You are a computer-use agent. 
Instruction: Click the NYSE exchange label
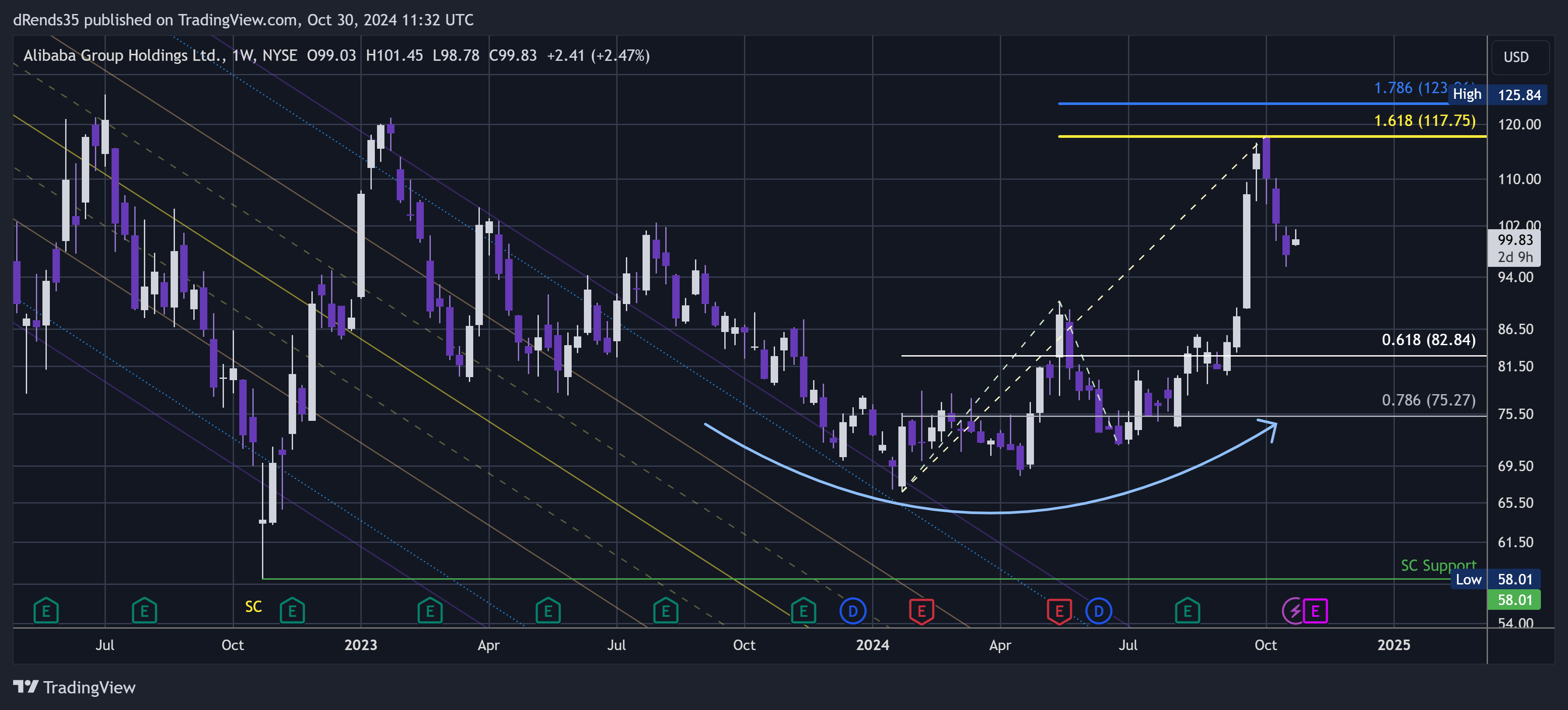point(279,56)
